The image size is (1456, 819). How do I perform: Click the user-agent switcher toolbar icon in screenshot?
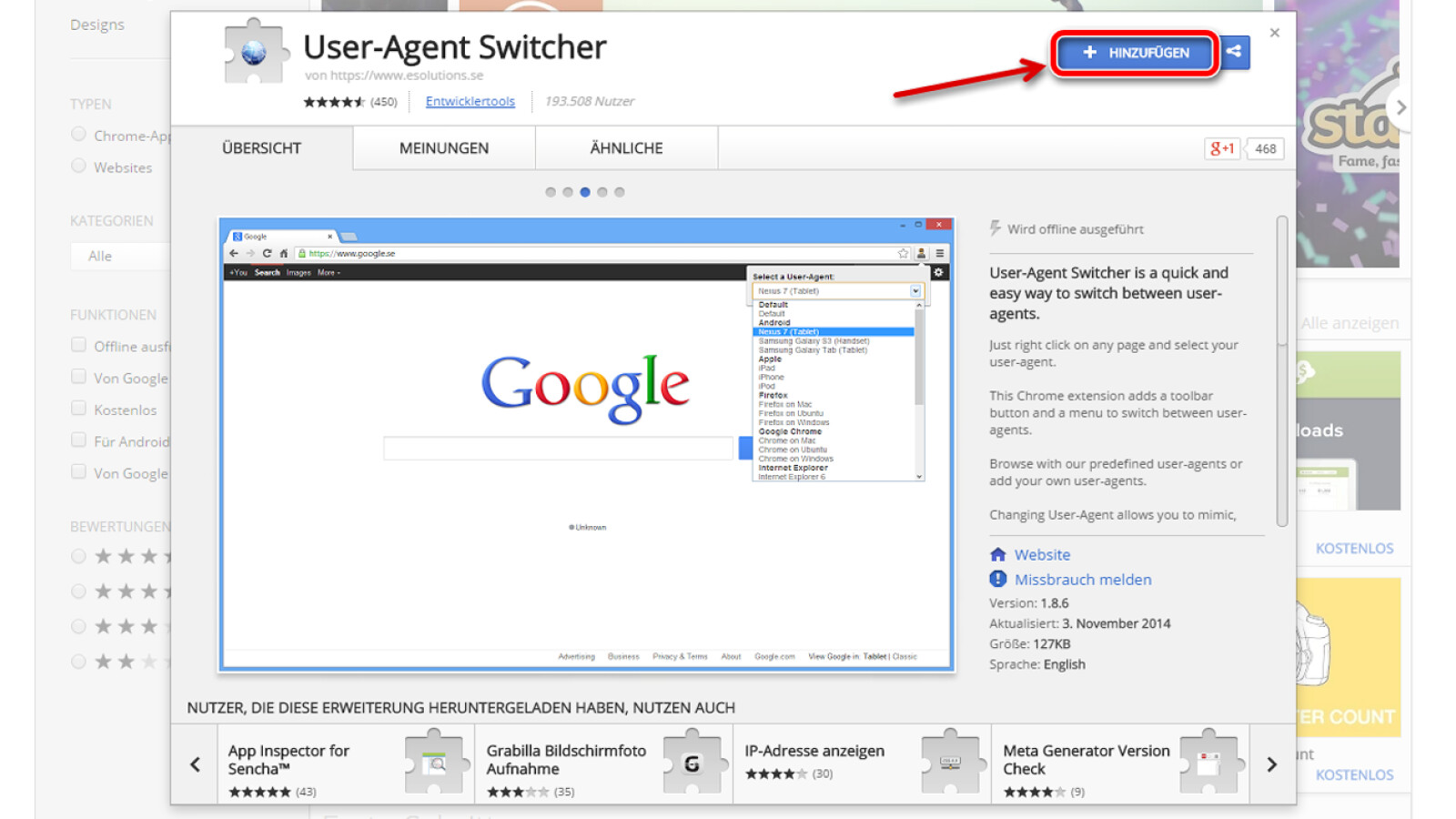pos(921,253)
